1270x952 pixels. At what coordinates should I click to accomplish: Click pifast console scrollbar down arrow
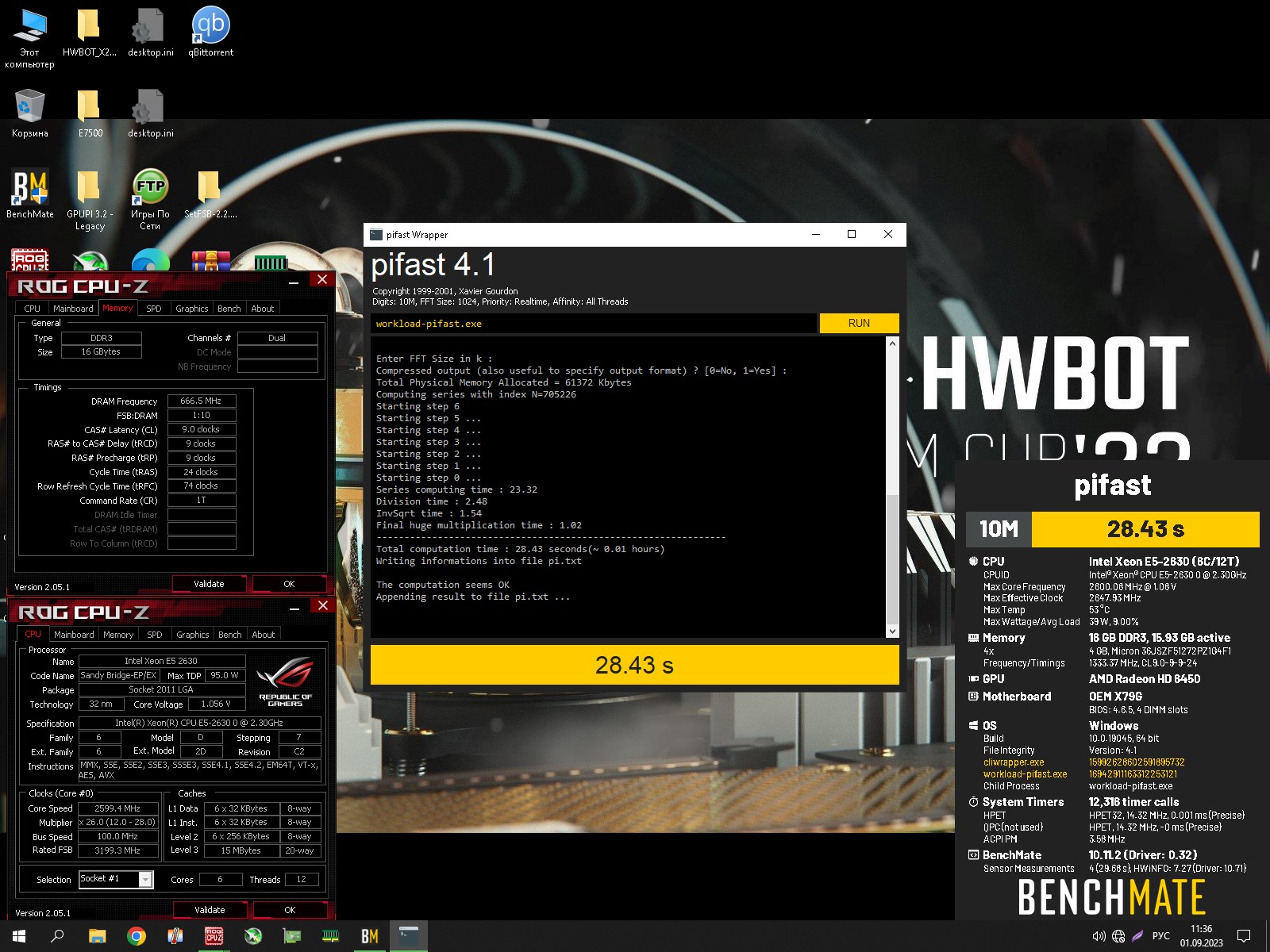click(892, 631)
